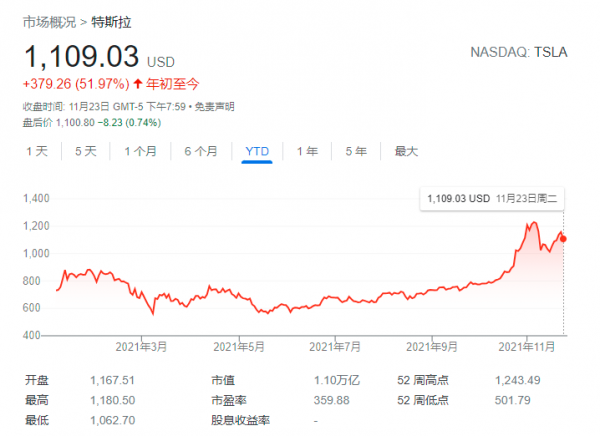Click the red dot at chart line end
600x436 pixels.
pyautogui.click(x=563, y=238)
